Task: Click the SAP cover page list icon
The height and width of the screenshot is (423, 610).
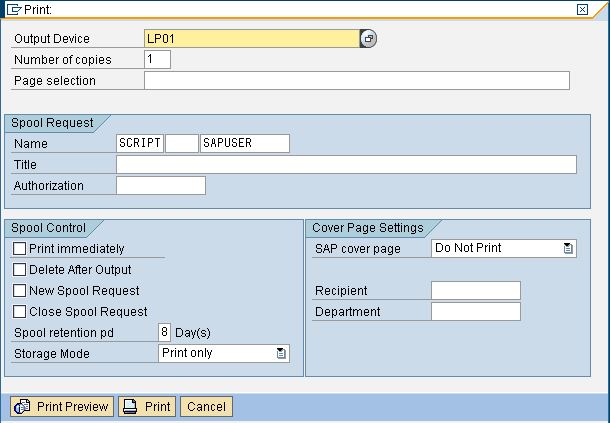Action: (x=568, y=248)
